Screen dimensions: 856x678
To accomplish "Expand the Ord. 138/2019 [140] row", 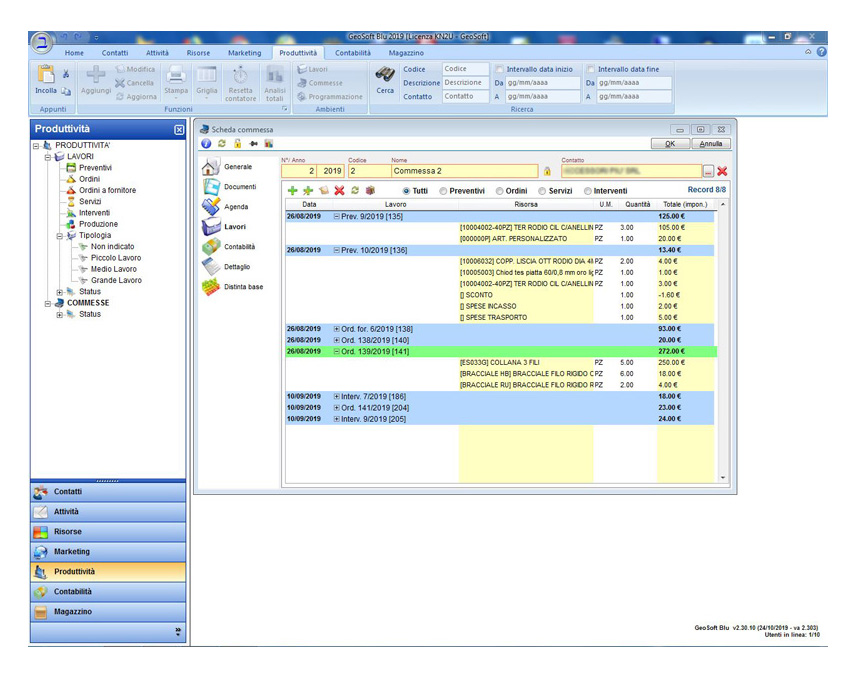I will click(x=337, y=340).
